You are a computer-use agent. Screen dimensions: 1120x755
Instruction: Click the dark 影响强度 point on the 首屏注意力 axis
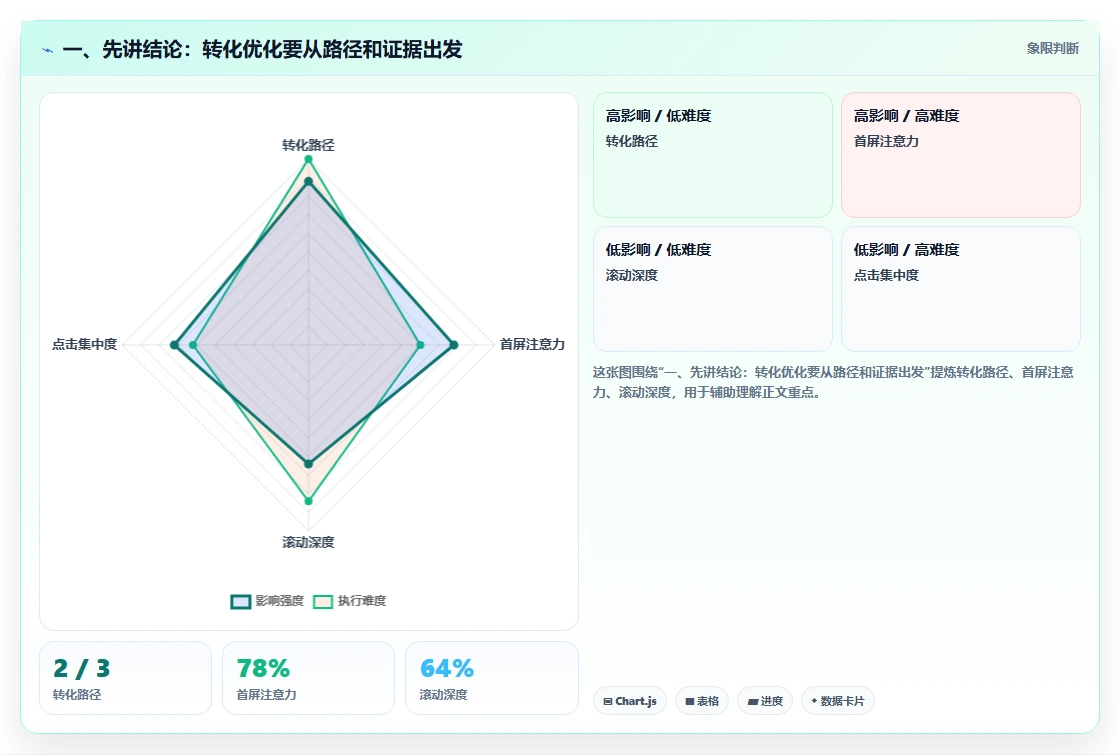pyautogui.click(x=454, y=345)
